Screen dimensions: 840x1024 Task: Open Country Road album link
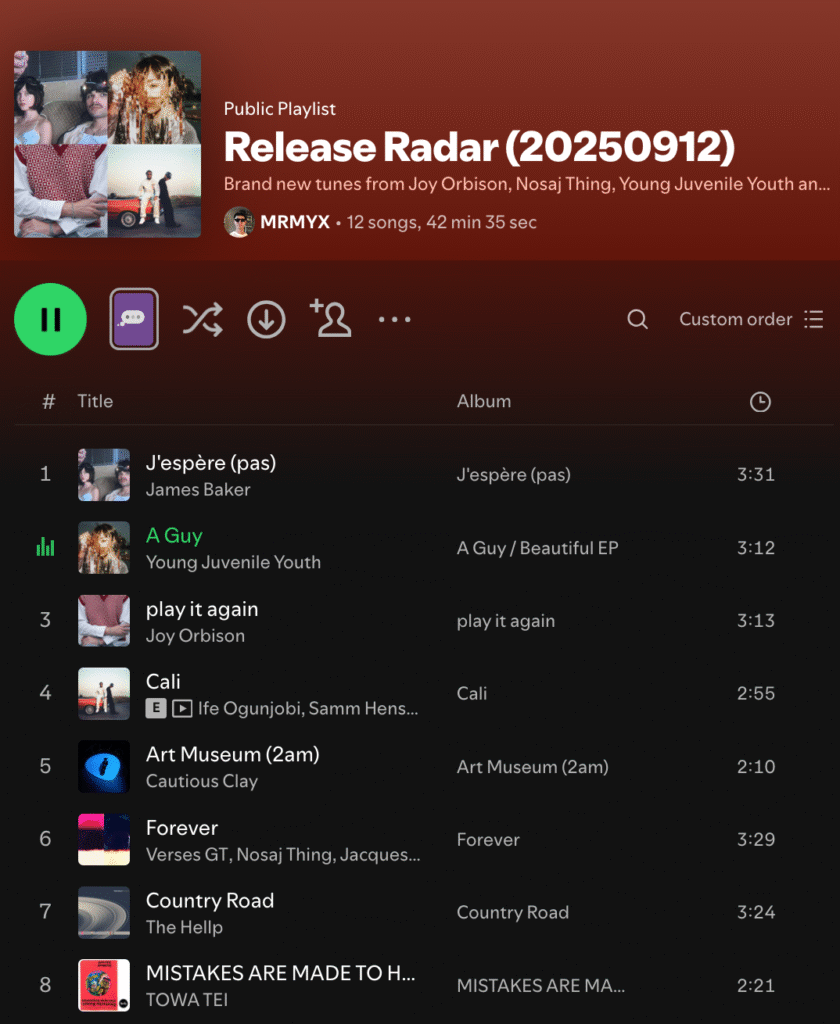513,912
